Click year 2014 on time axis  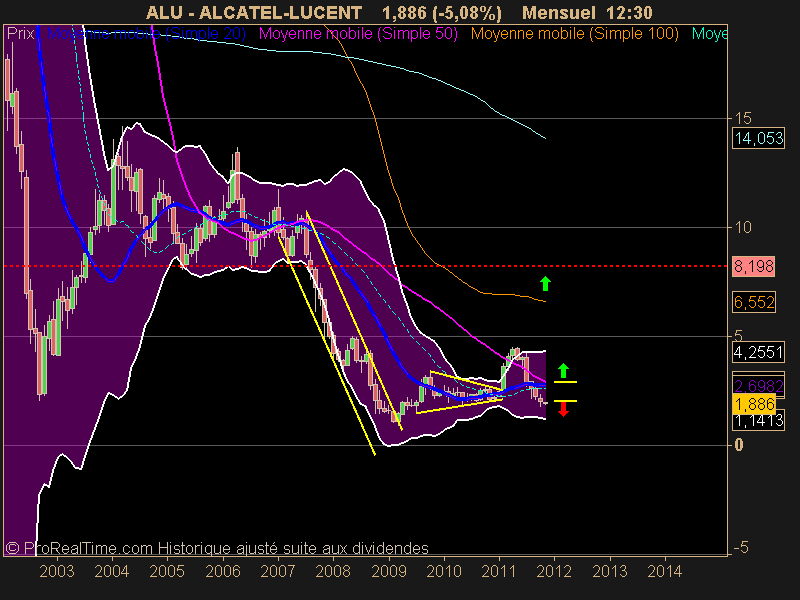point(665,571)
